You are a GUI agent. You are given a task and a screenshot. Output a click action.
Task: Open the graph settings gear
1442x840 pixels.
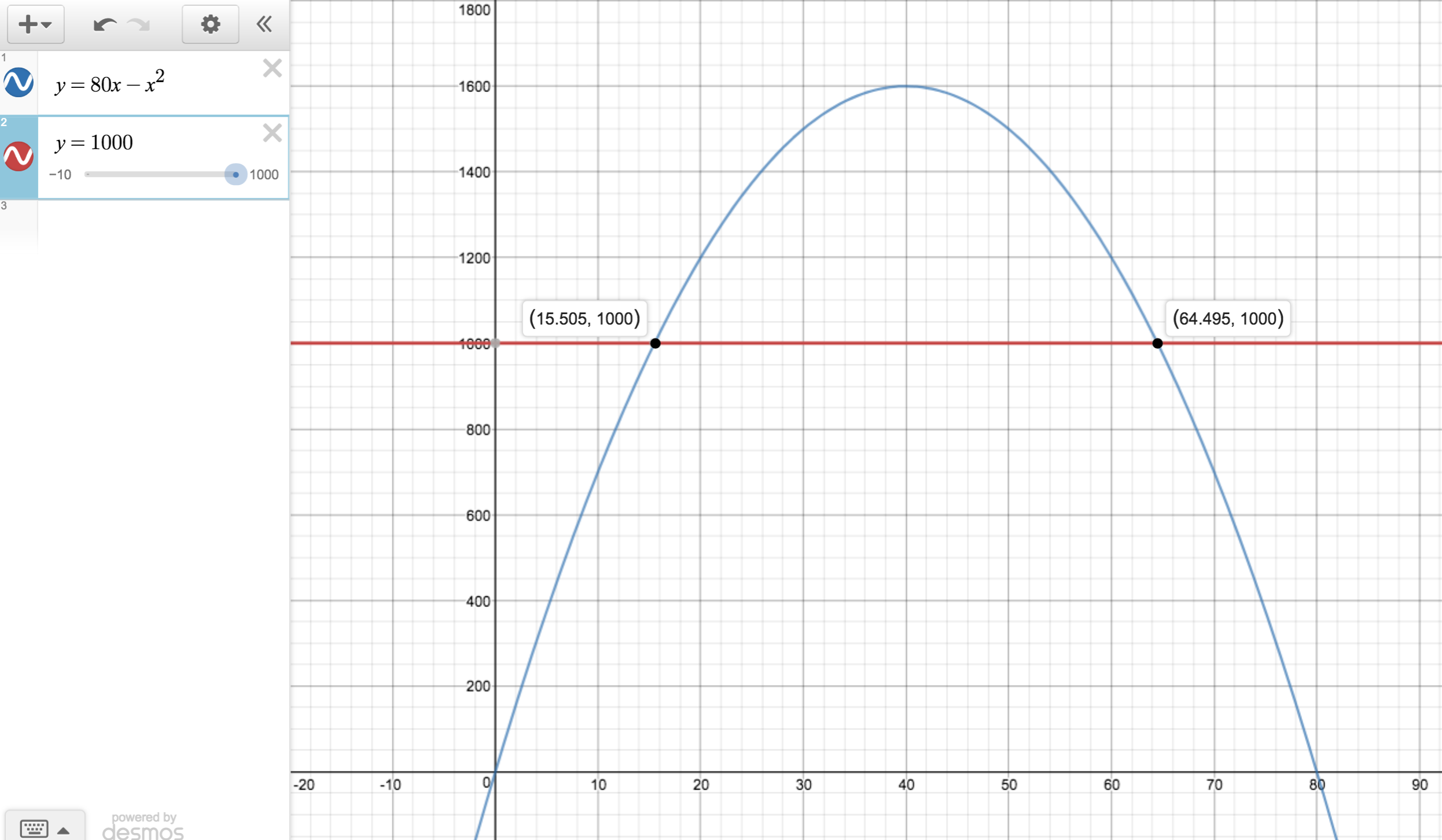pyautogui.click(x=210, y=24)
